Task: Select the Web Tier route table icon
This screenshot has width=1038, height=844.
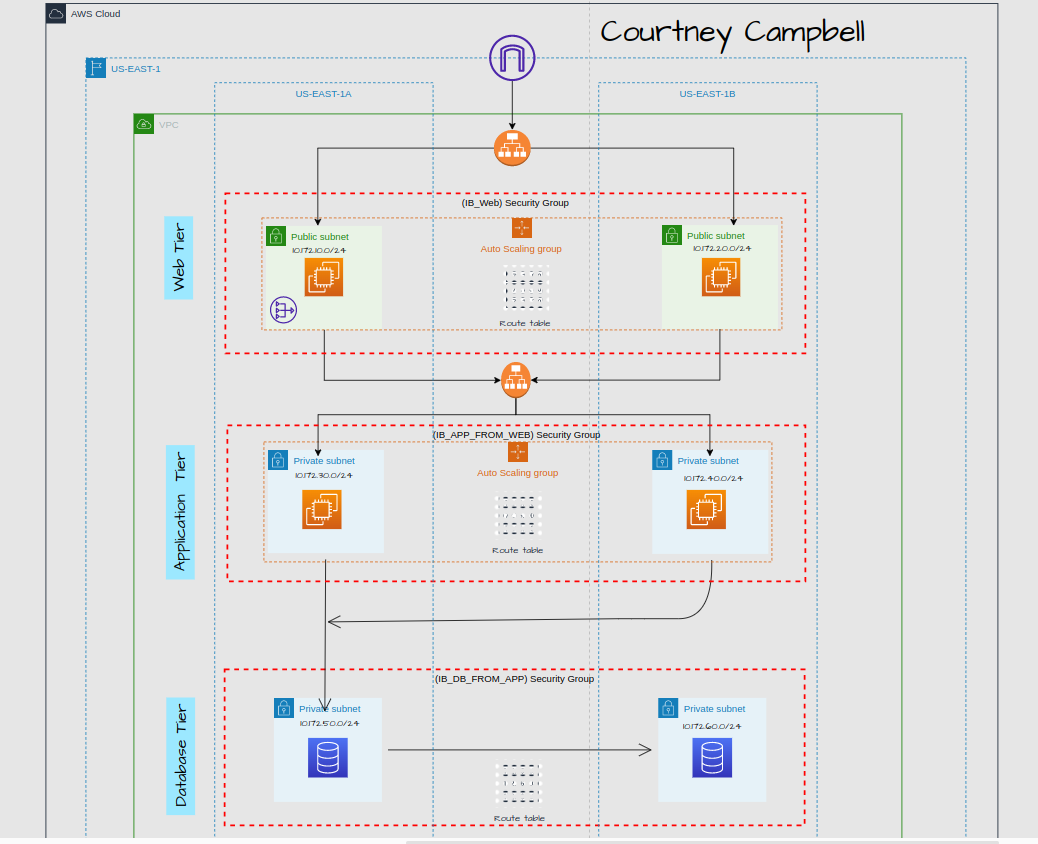Action: (526, 289)
